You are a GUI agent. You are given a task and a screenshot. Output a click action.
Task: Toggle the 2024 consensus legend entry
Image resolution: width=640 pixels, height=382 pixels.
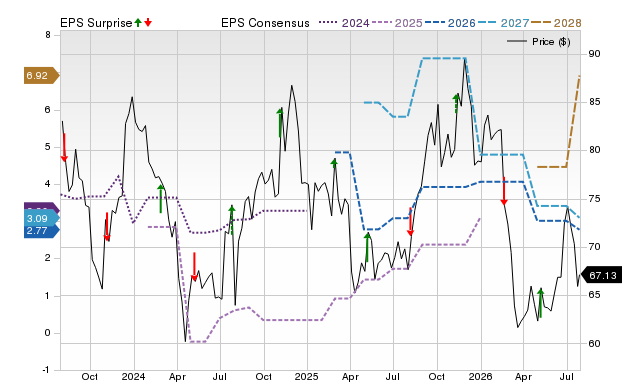coord(344,23)
